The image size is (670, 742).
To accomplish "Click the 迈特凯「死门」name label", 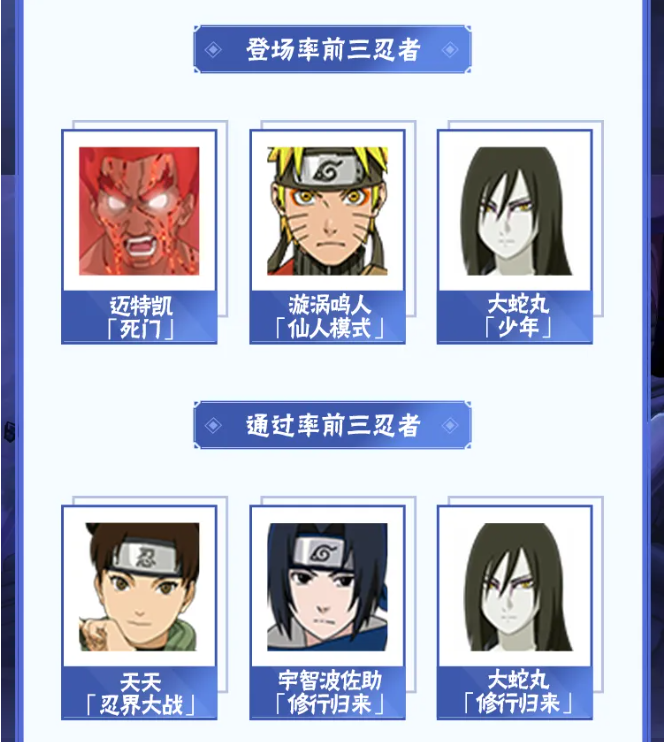I will 139,317.
